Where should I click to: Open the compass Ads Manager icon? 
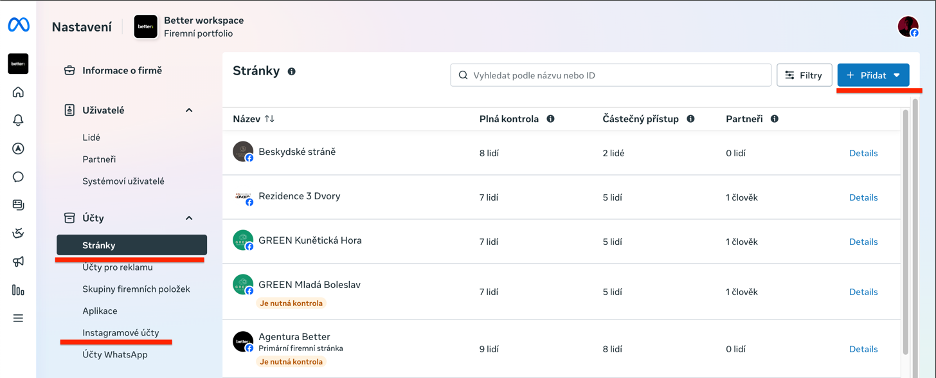pos(18,148)
